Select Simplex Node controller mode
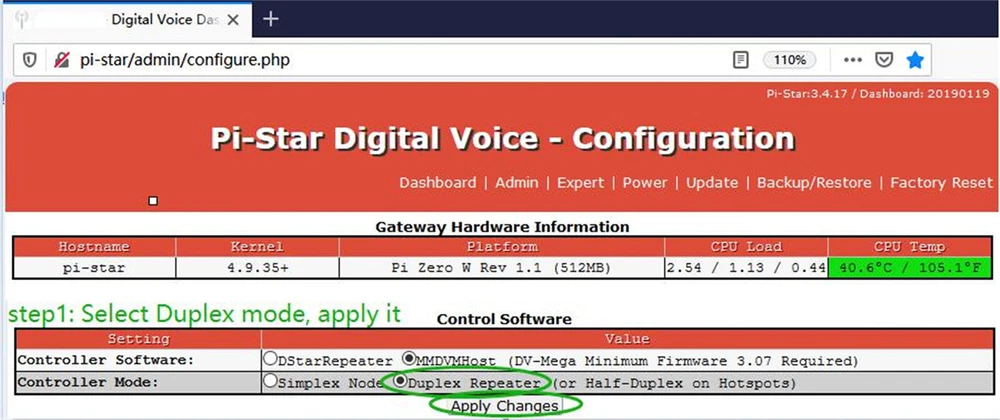The width and height of the screenshot is (1000, 420). (x=270, y=381)
